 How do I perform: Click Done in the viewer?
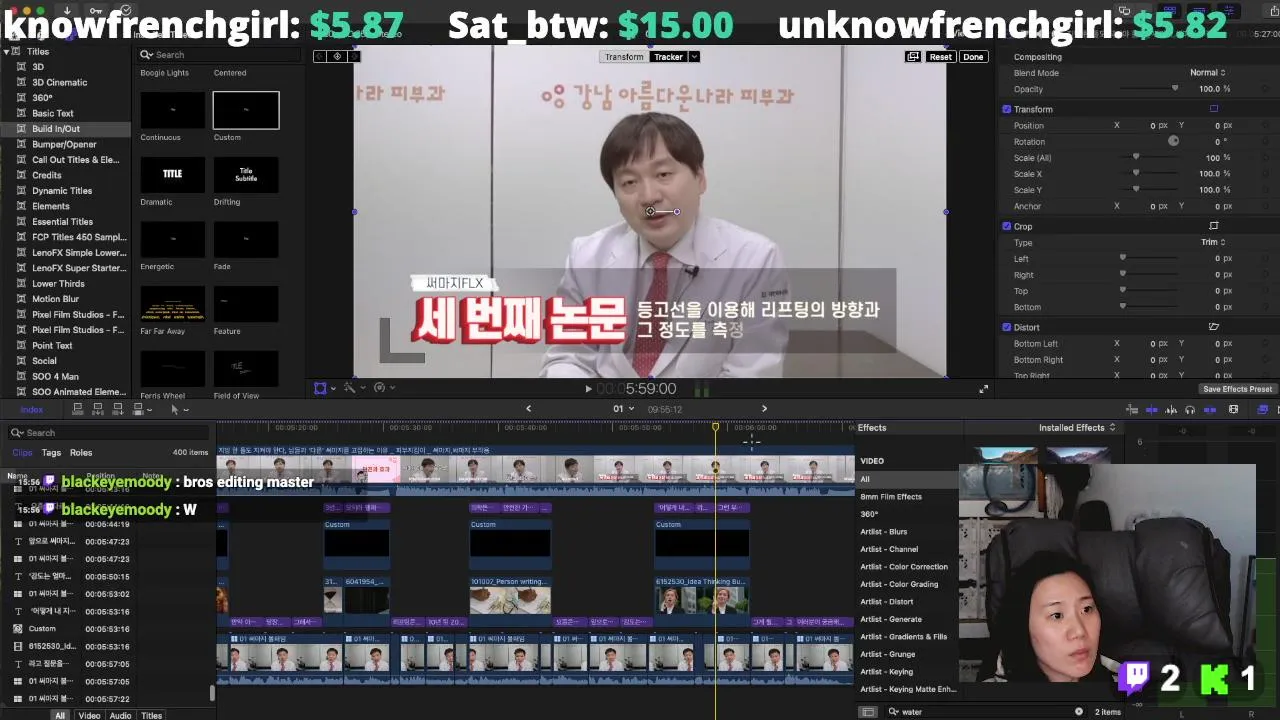[x=973, y=57]
